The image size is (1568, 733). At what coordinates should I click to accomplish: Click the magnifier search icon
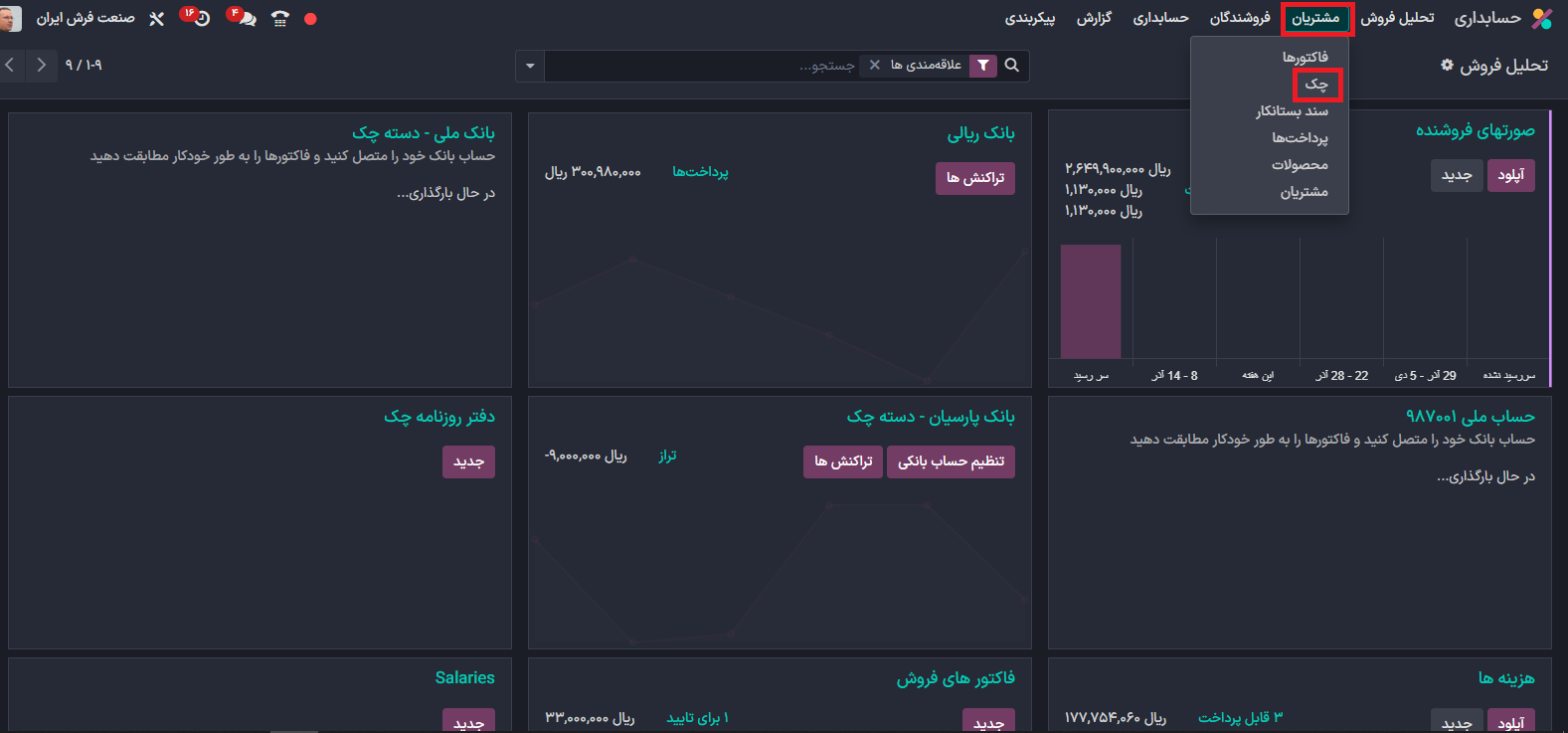click(x=1012, y=66)
